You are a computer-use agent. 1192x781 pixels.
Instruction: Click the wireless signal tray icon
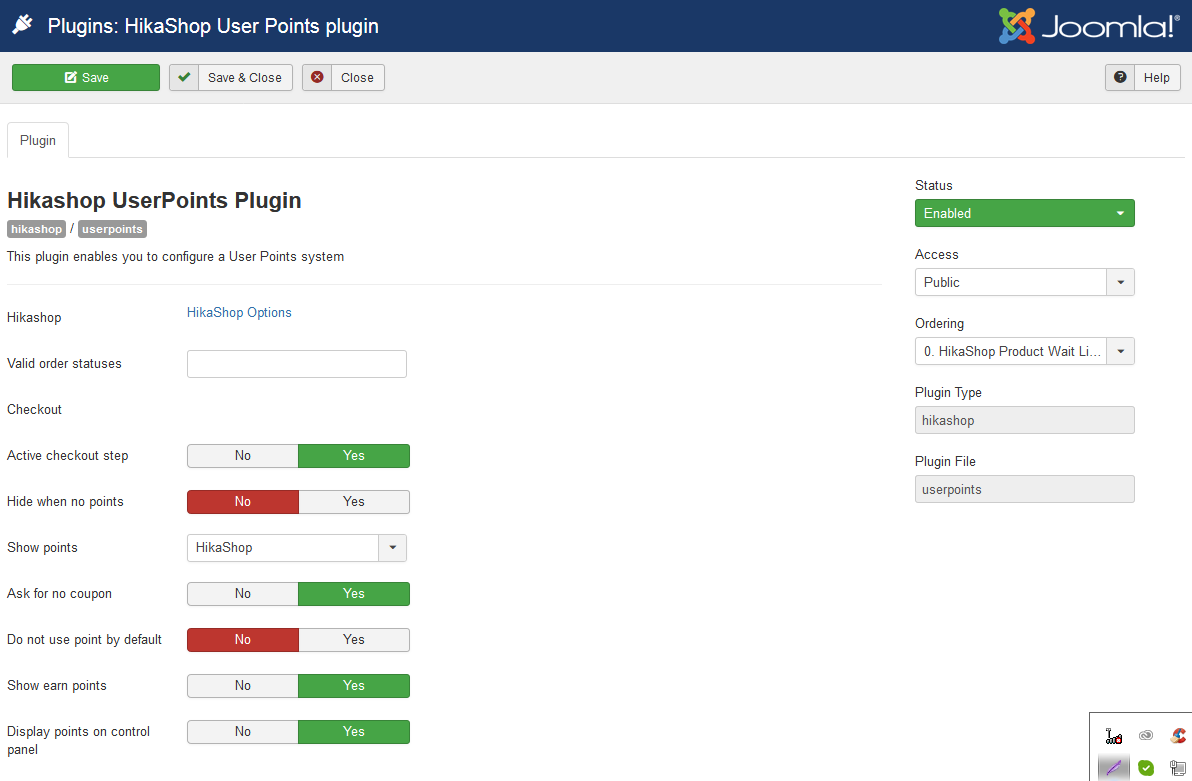[1114, 736]
